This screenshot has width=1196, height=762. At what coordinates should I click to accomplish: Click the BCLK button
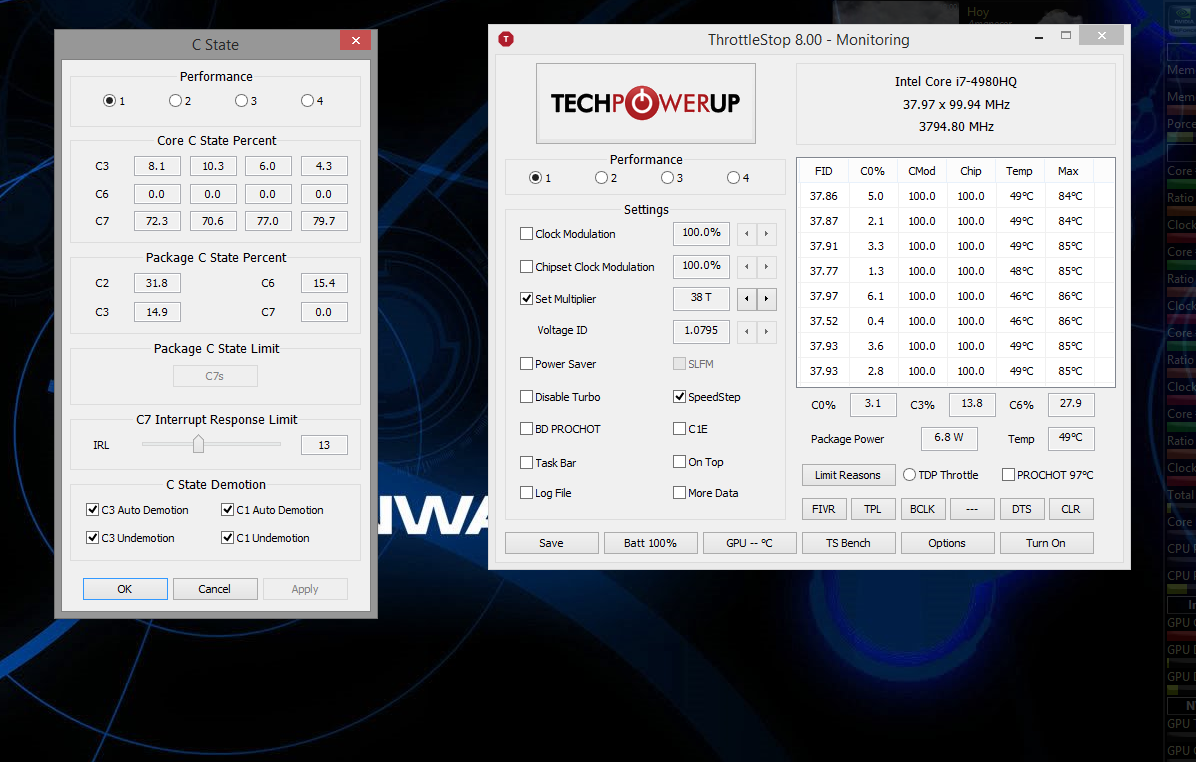click(x=922, y=509)
